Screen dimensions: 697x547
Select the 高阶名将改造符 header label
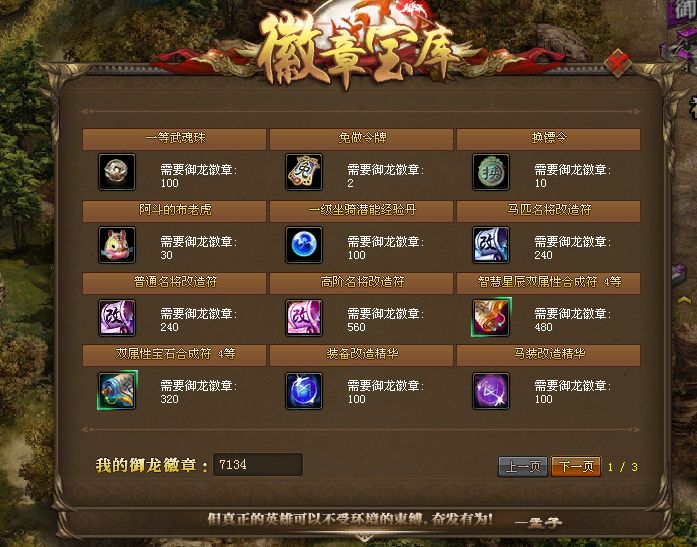361,283
